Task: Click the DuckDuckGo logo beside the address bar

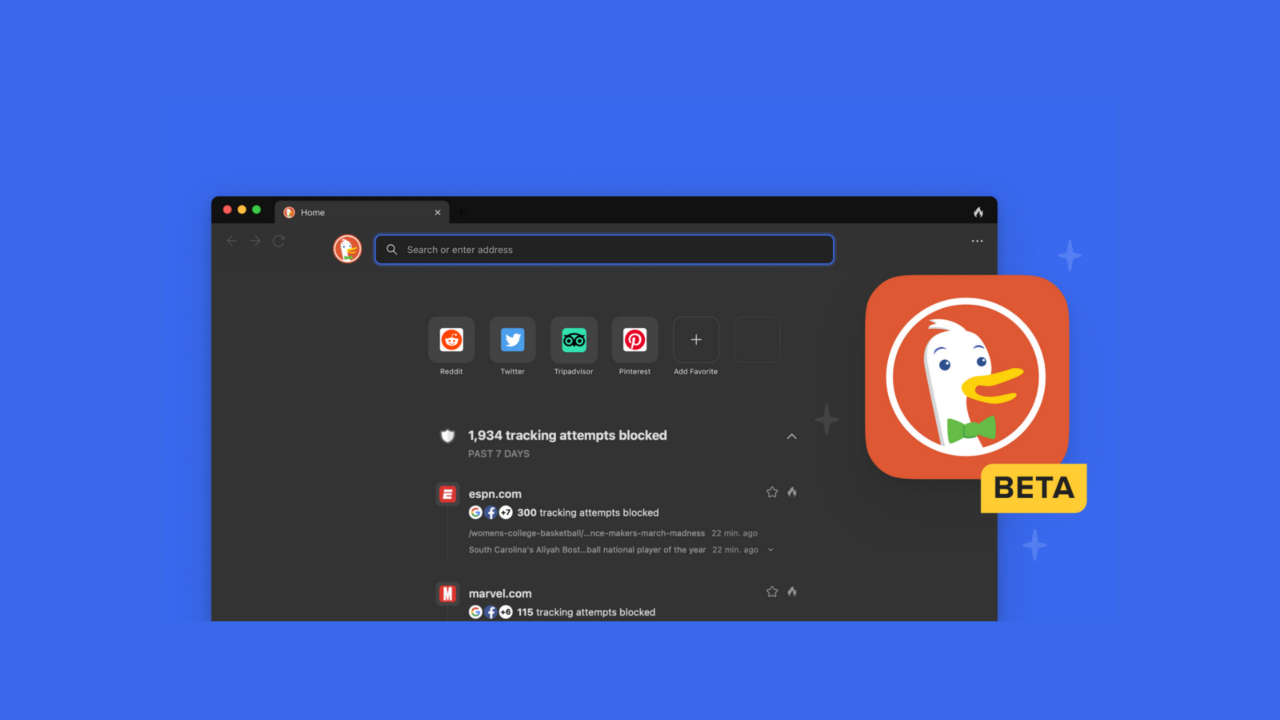Action: 347,249
